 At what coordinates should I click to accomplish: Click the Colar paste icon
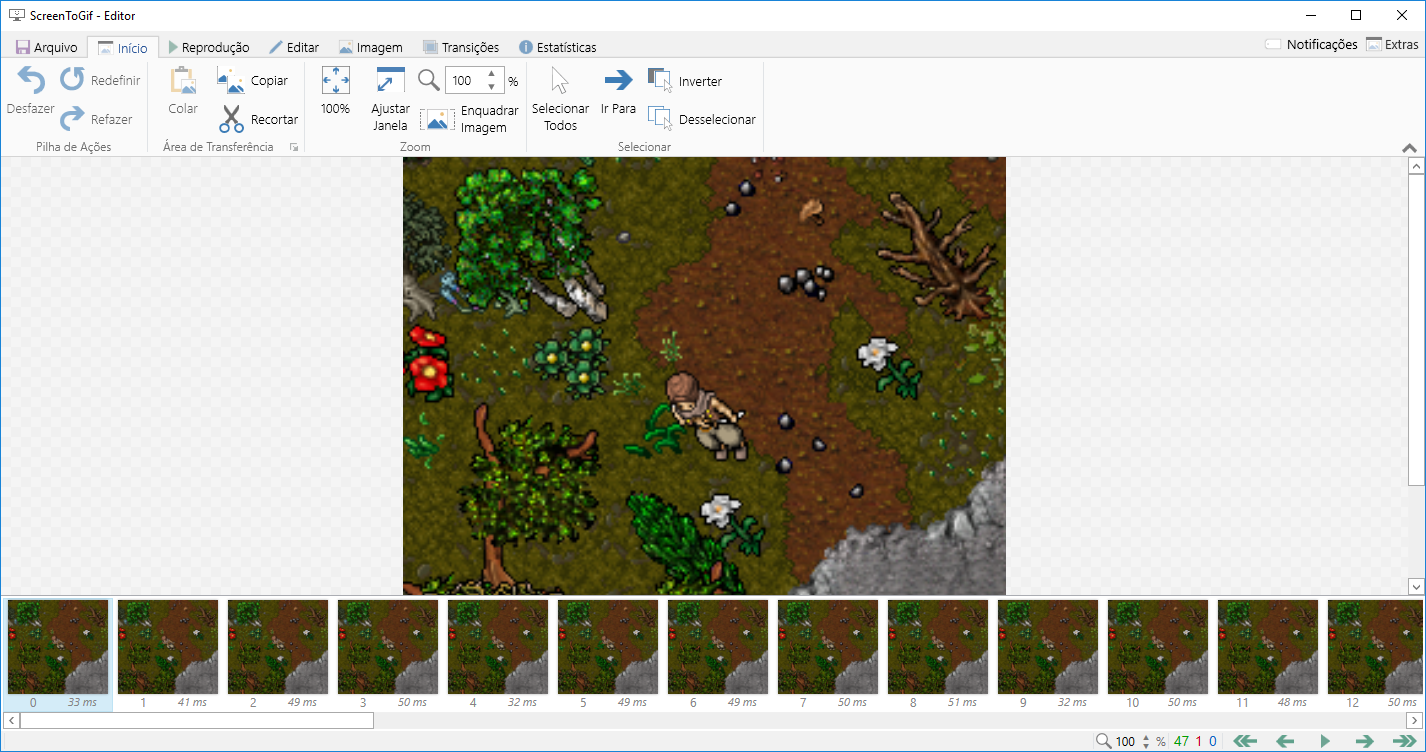(183, 81)
